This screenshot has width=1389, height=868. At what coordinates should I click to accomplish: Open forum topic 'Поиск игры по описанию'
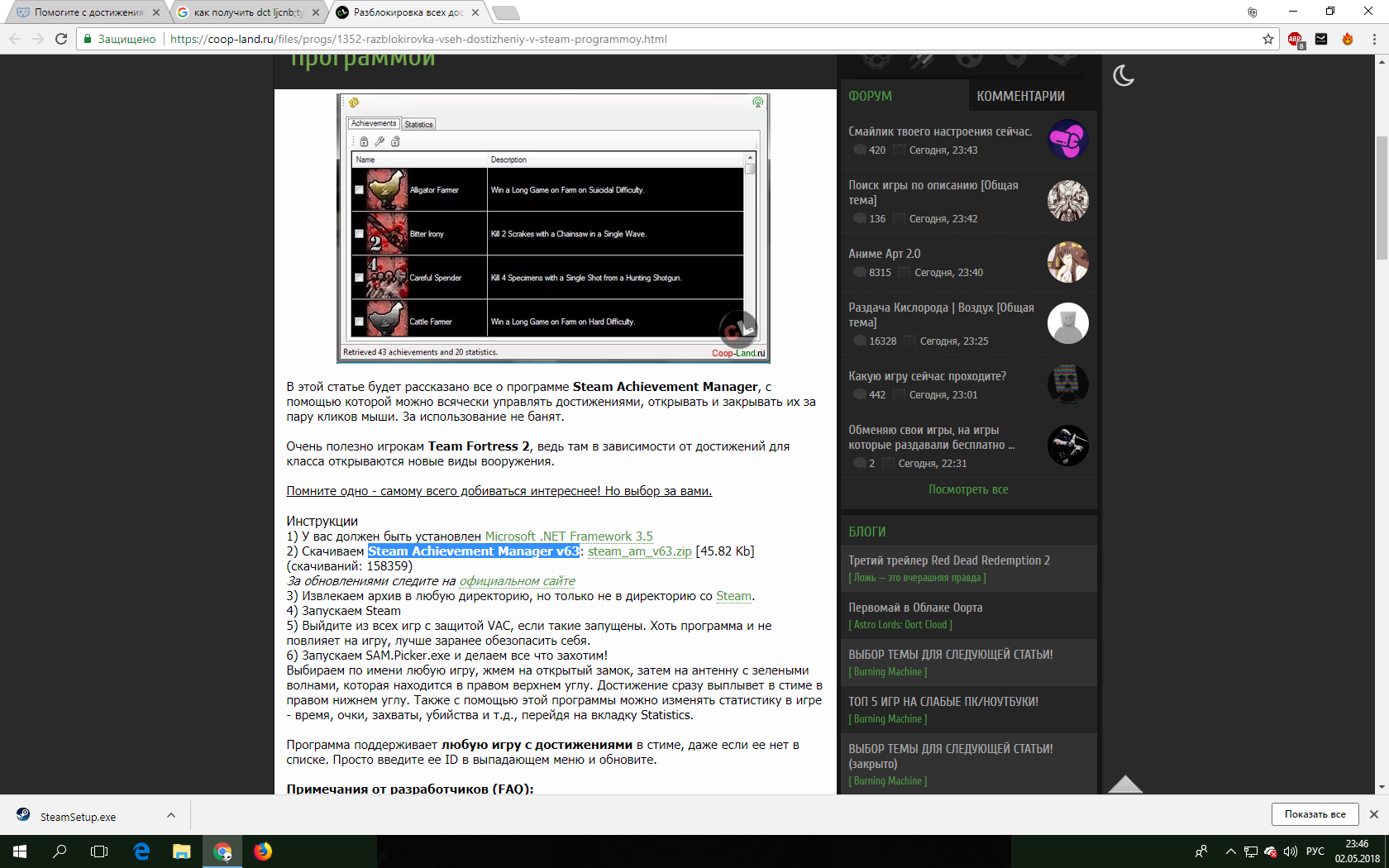point(933,193)
